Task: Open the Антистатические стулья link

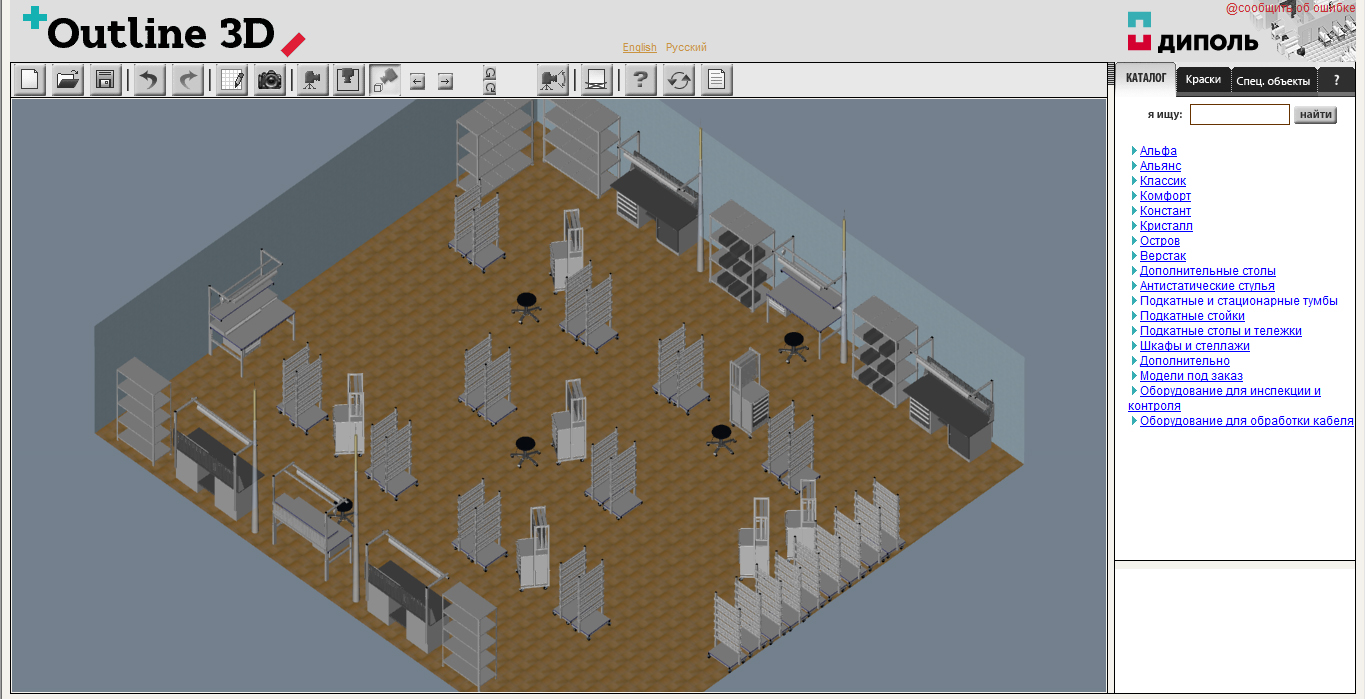Action: [x=1207, y=286]
